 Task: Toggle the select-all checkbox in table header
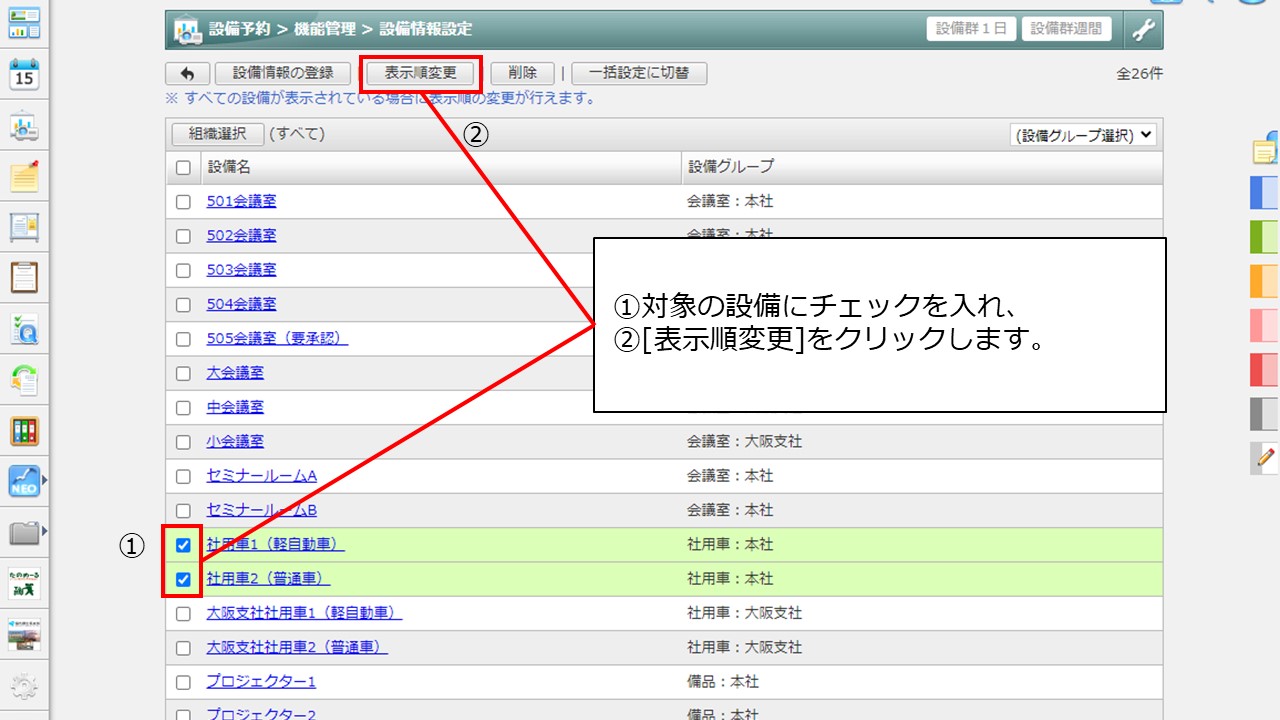pos(183,167)
